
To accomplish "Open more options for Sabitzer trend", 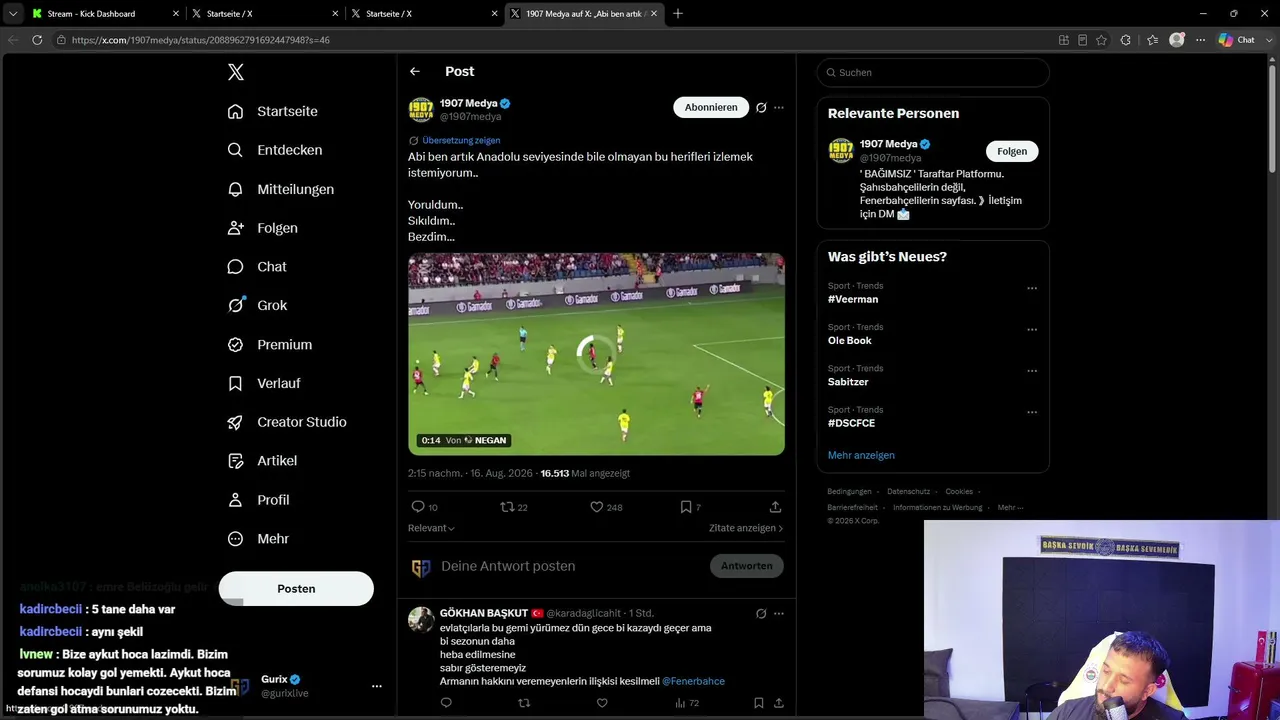I will [x=1032, y=371].
